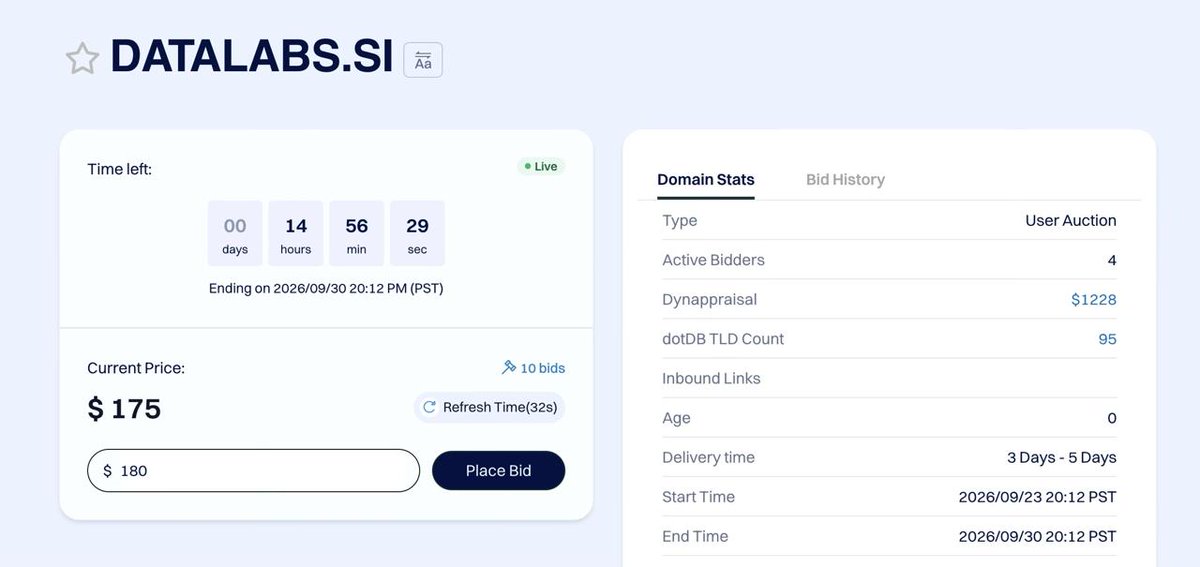Open the Domain Stats tab
The height and width of the screenshot is (567, 1200).
click(706, 180)
